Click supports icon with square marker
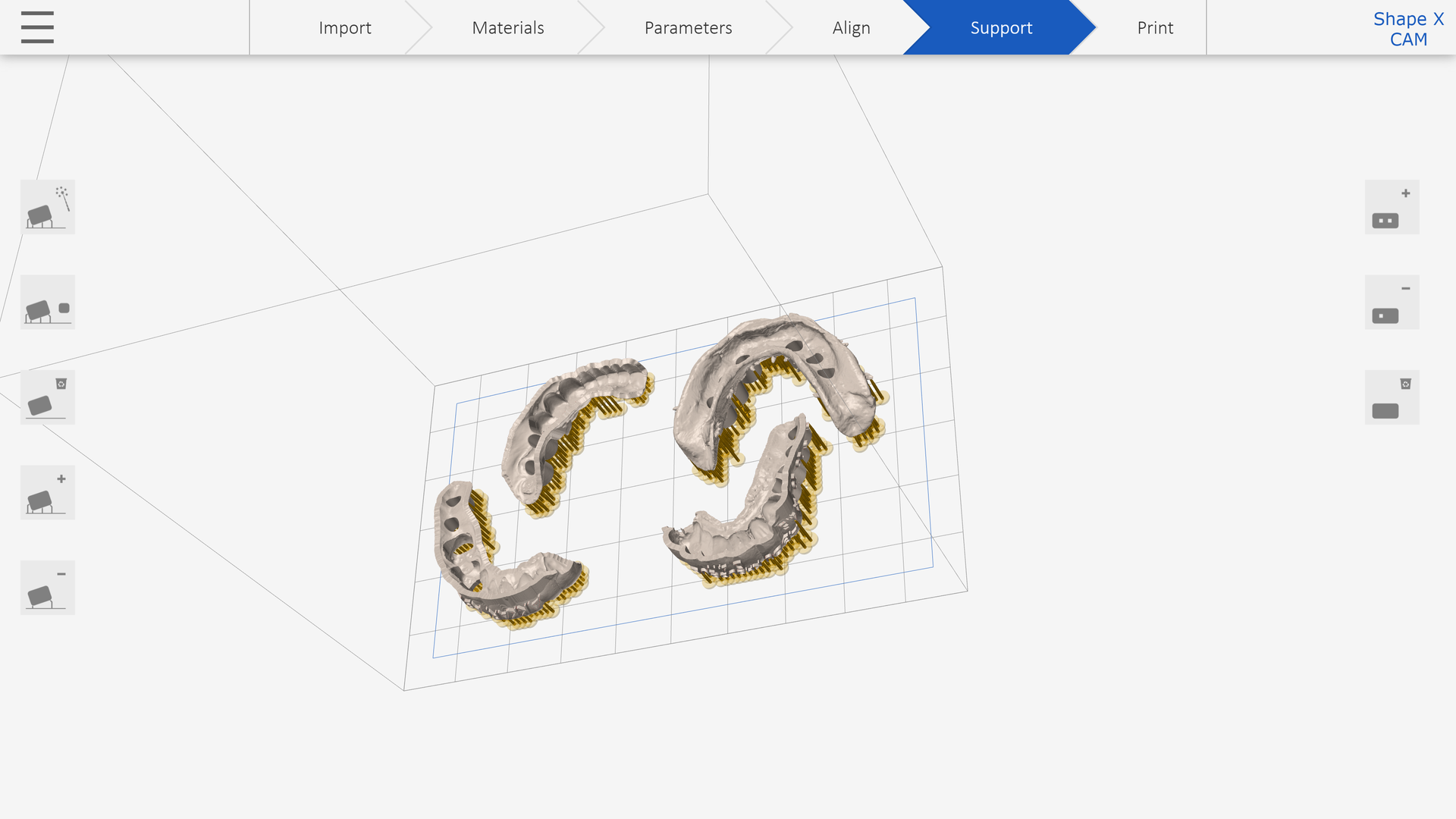 coord(47,303)
